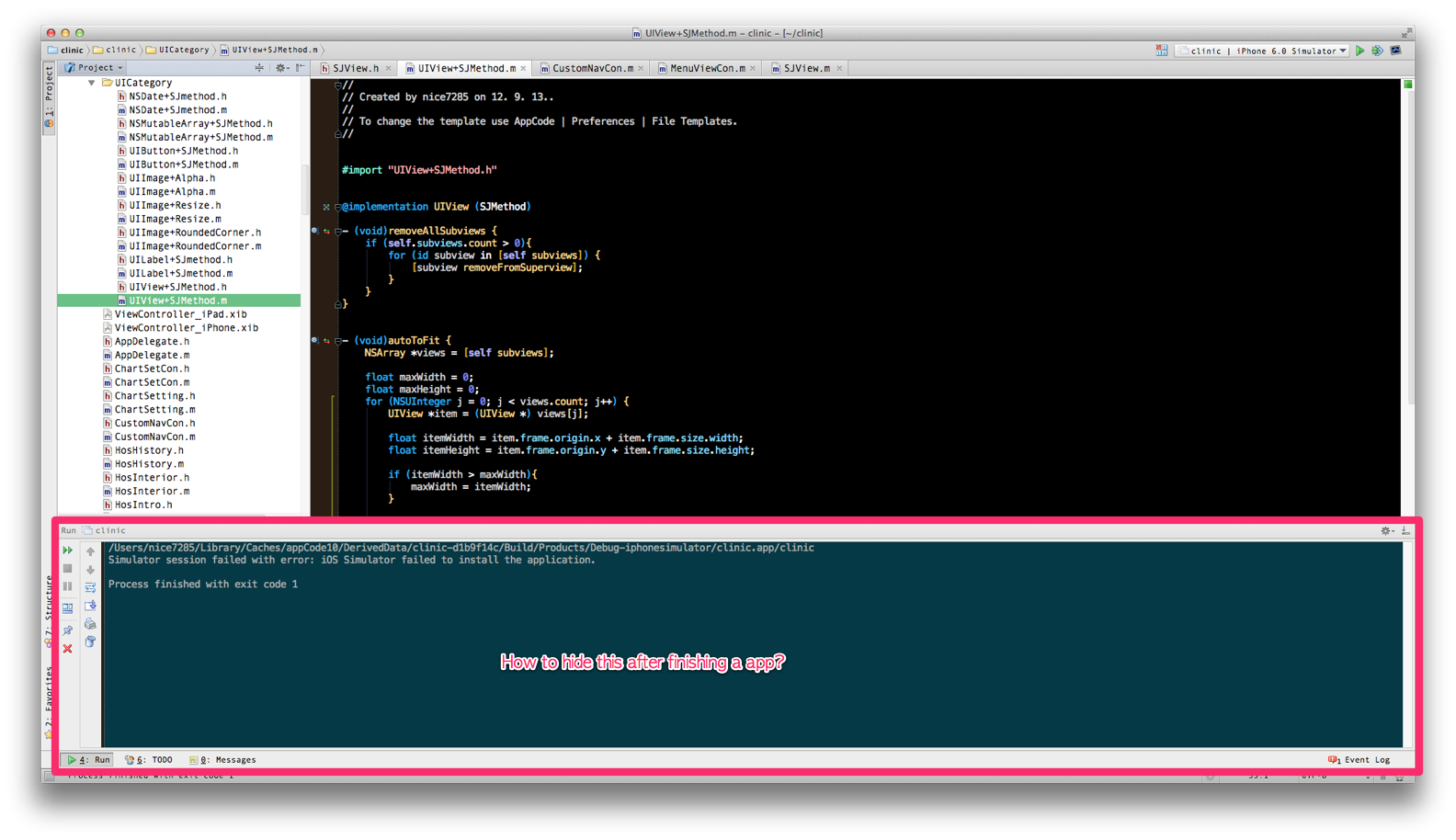Click the "Process finished with exit code 1" line
The width and height of the screenshot is (1456, 840).
(x=203, y=585)
